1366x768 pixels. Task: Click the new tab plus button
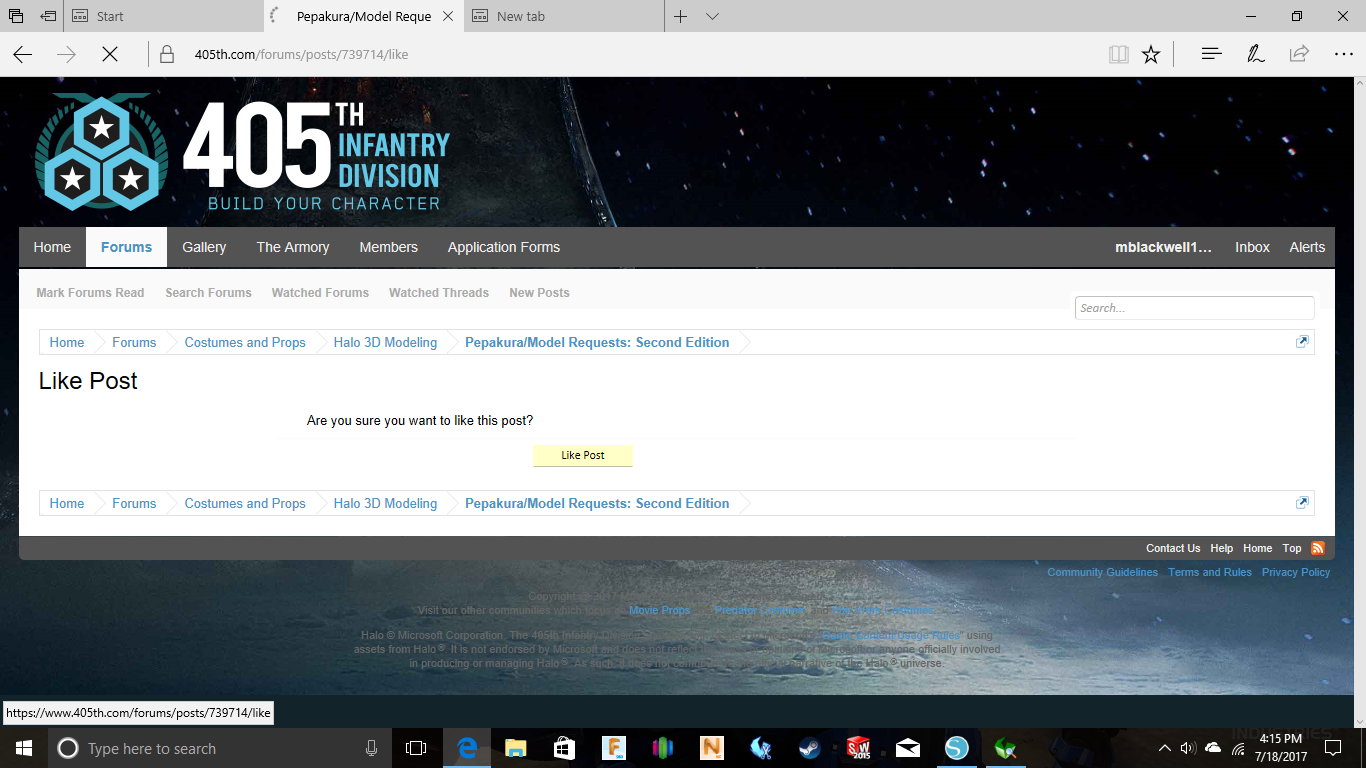click(x=680, y=16)
